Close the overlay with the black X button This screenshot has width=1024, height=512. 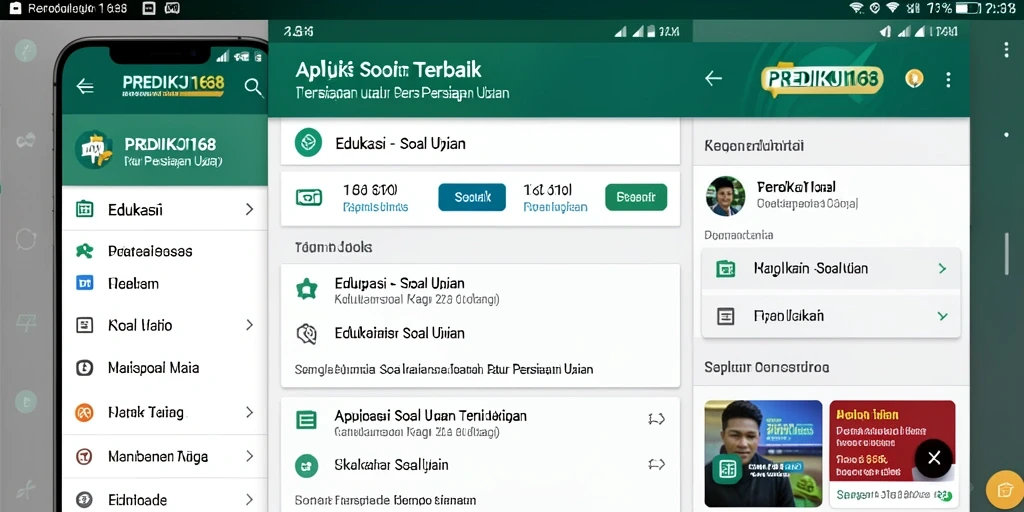pyautogui.click(x=934, y=458)
